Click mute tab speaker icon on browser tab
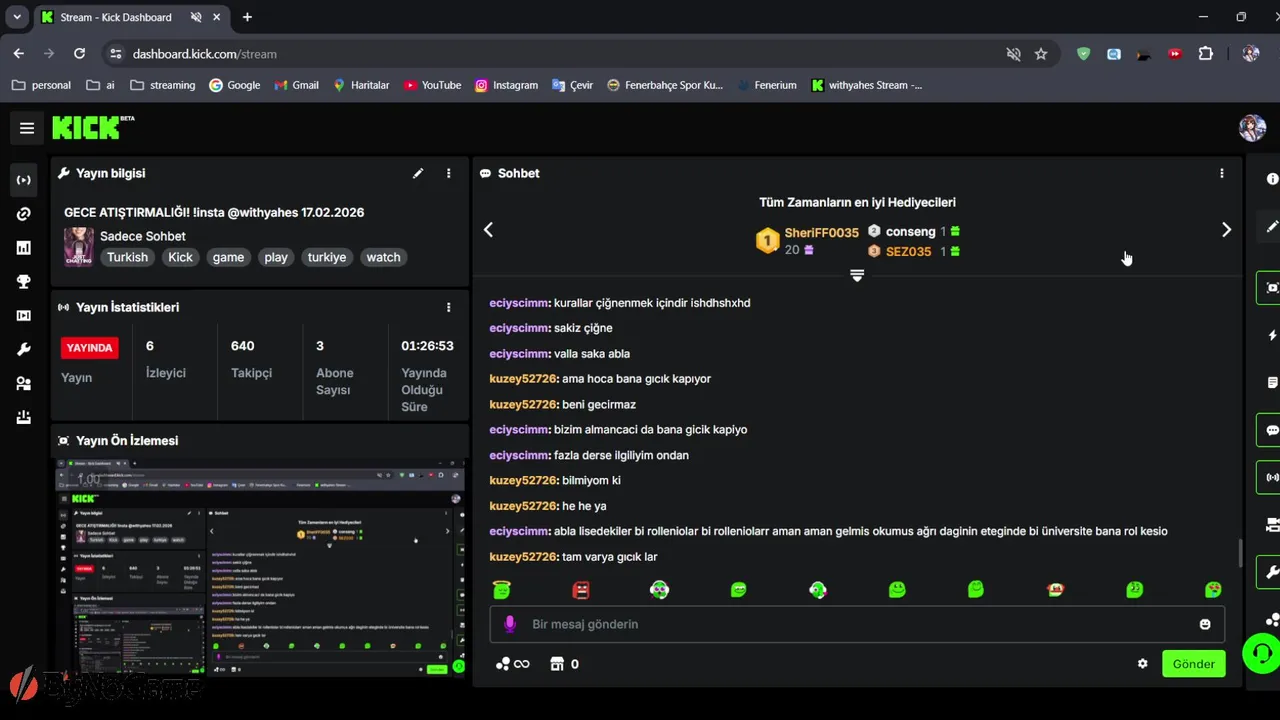The width and height of the screenshot is (1280, 720). (x=196, y=17)
